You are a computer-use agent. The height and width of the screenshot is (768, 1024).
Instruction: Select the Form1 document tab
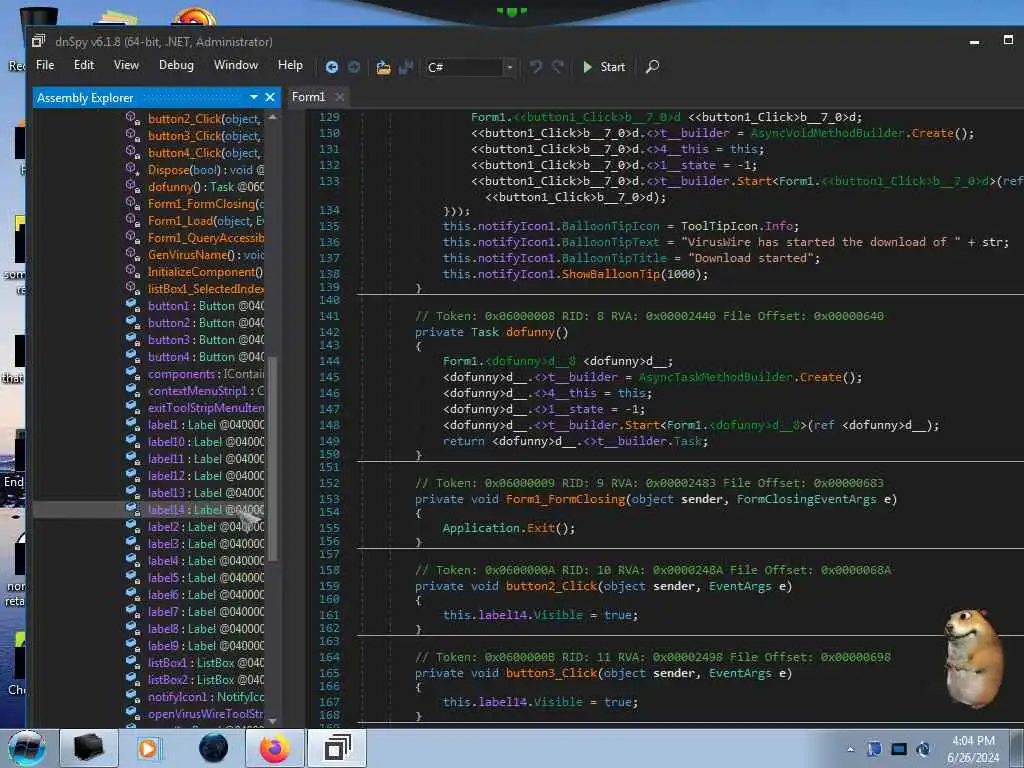pyautogui.click(x=308, y=97)
